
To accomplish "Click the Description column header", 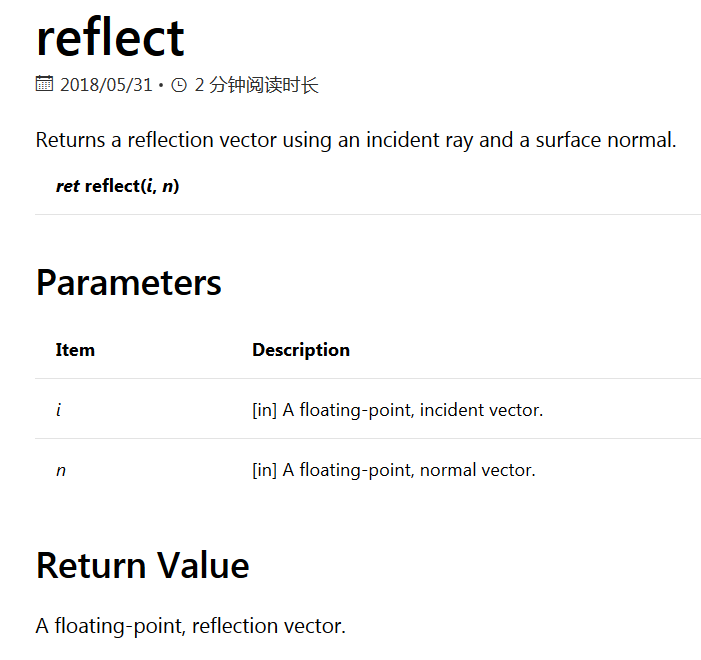I will click(x=301, y=350).
